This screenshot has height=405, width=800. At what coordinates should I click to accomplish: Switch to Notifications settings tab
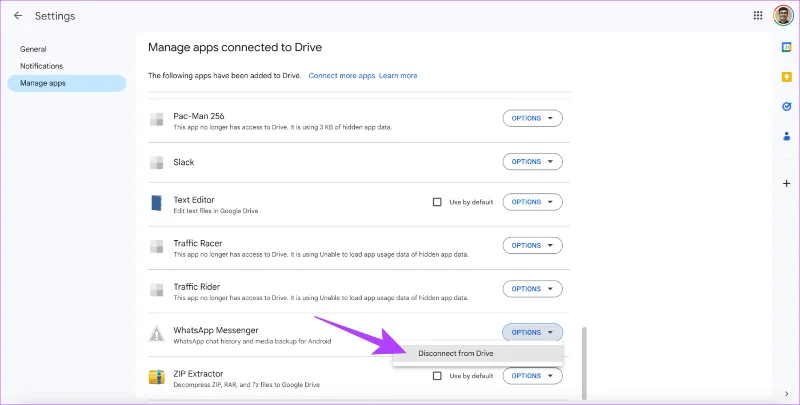pyautogui.click(x=41, y=66)
